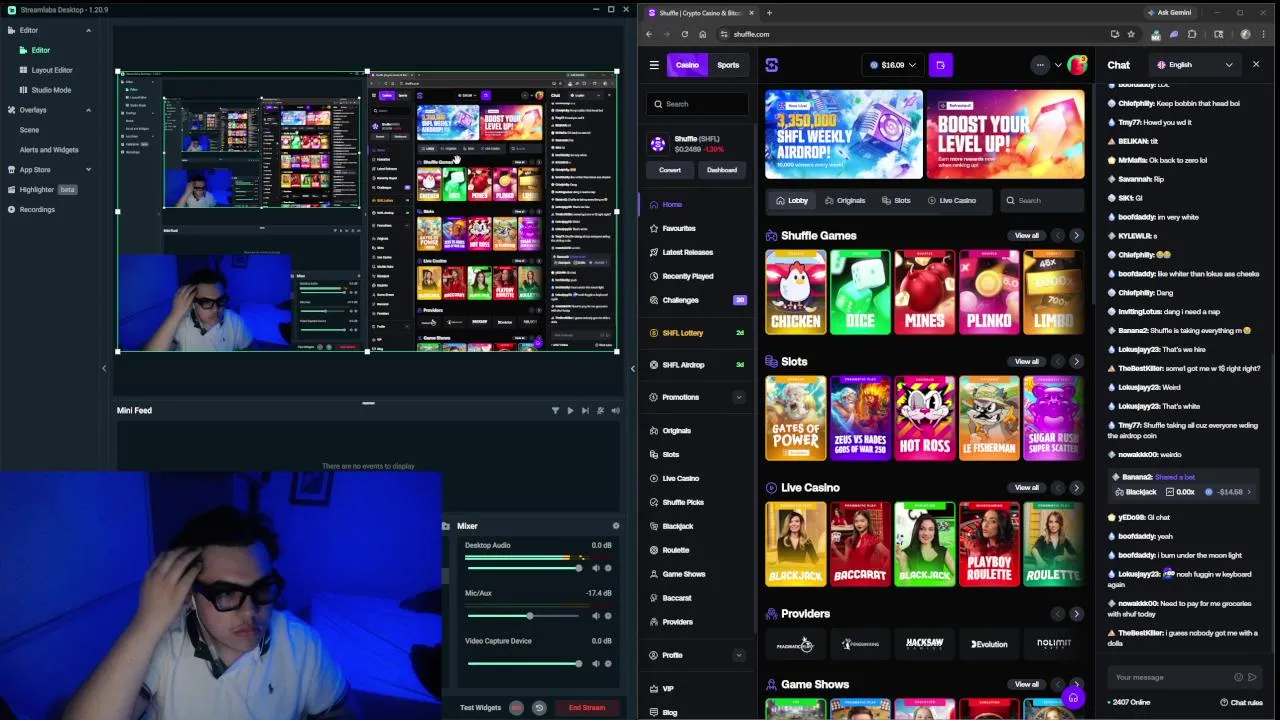
Task: Open Highlighter beta in Streamlabs sidebar
Action: point(42,190)
